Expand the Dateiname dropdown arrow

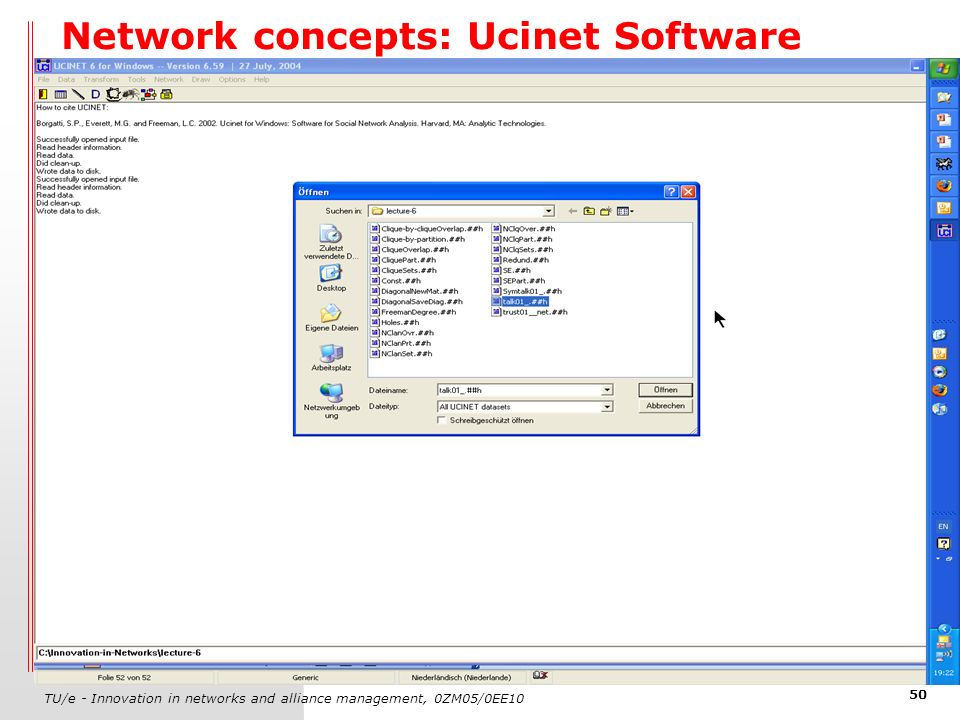click(607, 390)
